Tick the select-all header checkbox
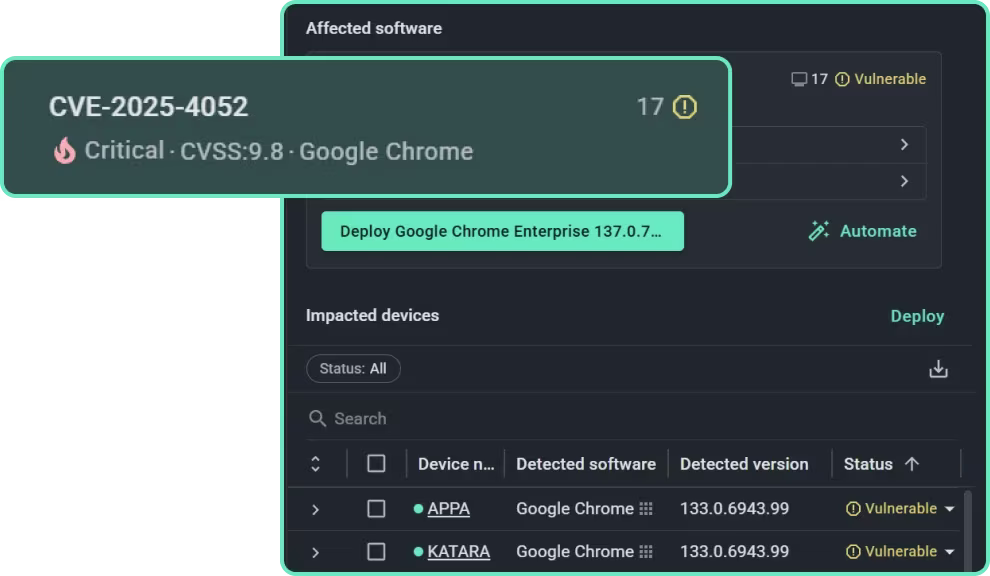The height and width of the screenshot is (576, 990). (x=376, y=464)
